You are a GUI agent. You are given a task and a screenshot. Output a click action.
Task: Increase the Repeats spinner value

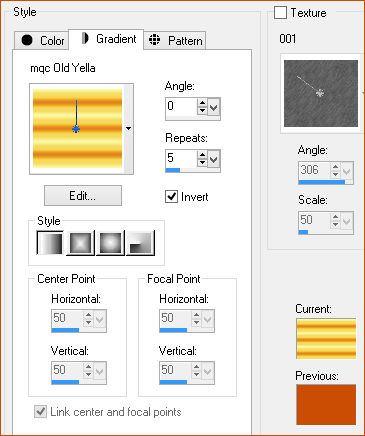pos(202,155)
